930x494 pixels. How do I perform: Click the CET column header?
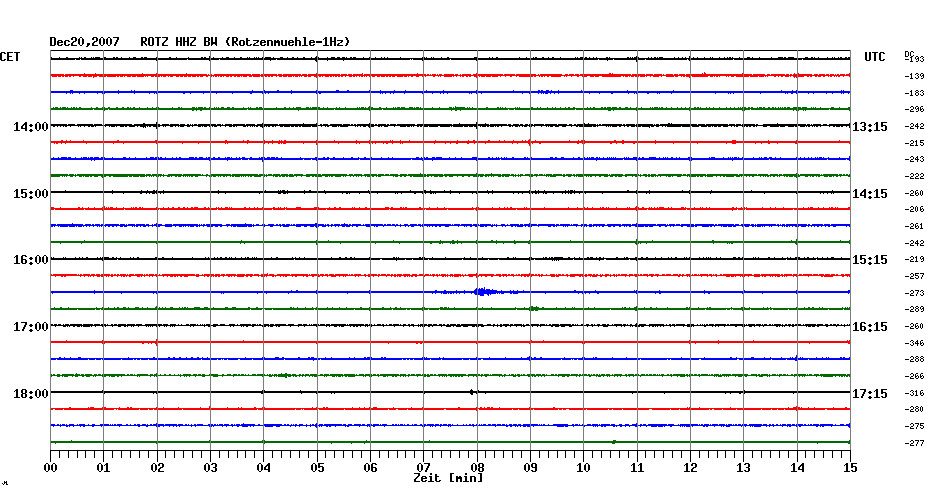[10, 57]
